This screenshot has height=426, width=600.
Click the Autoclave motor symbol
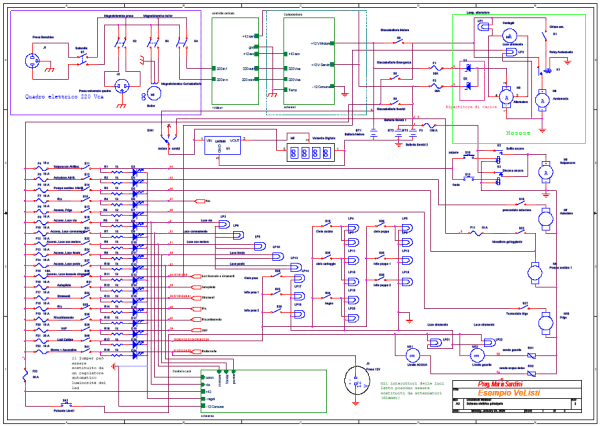pyautogui.click(x=546, y=219)
